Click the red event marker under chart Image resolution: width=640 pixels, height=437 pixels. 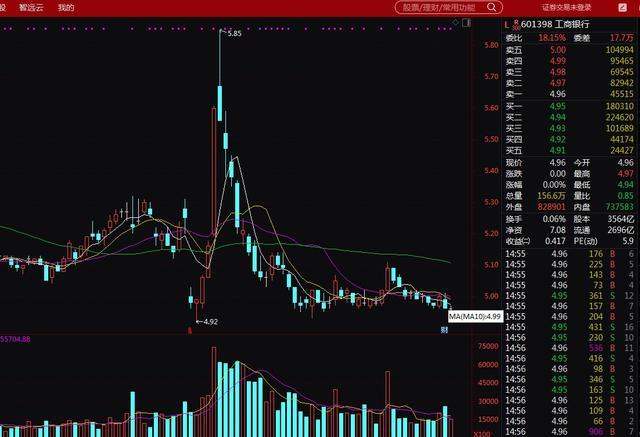tap(189, 330)
